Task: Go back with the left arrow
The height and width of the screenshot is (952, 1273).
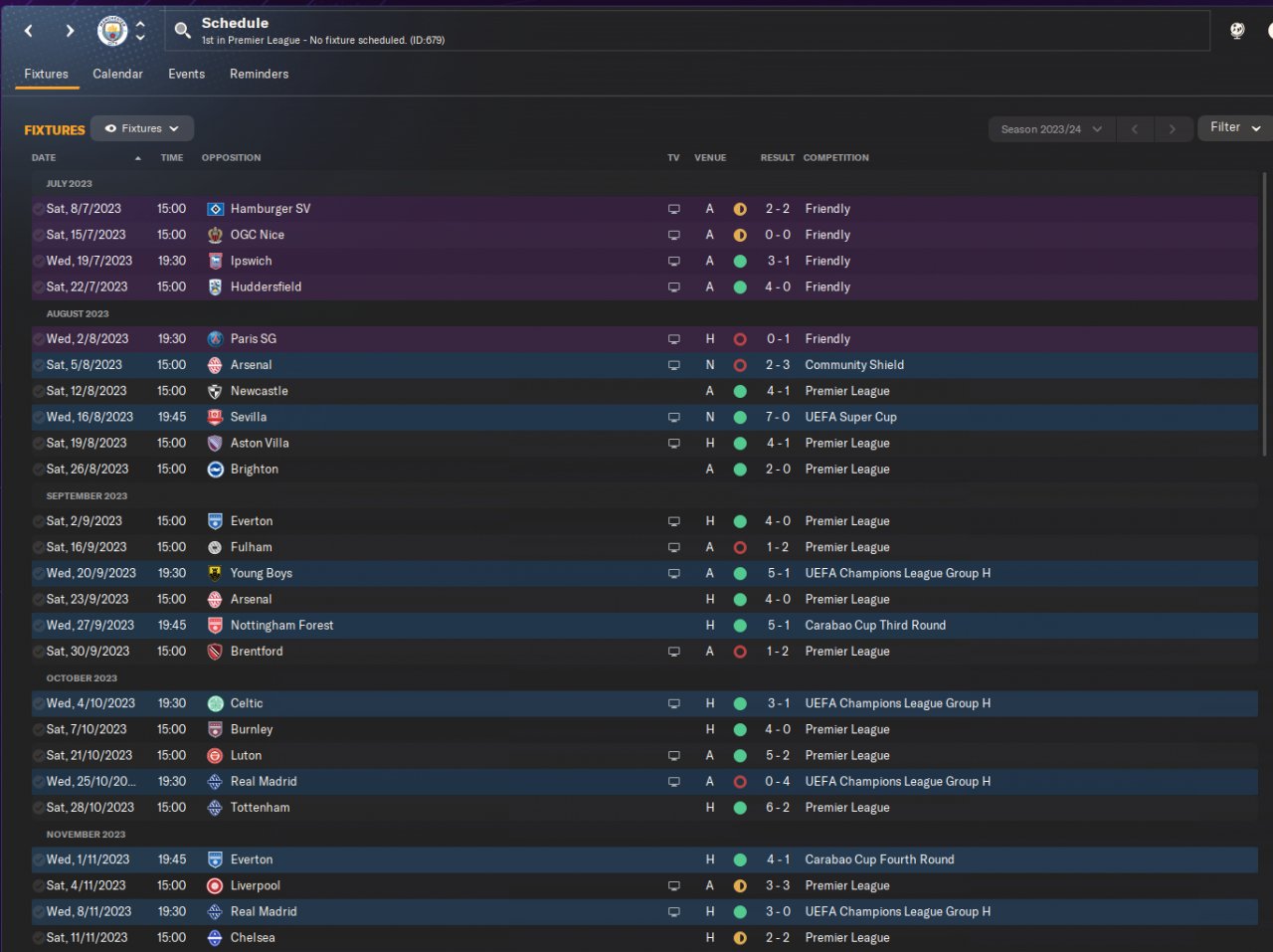Action: (29, 31)
